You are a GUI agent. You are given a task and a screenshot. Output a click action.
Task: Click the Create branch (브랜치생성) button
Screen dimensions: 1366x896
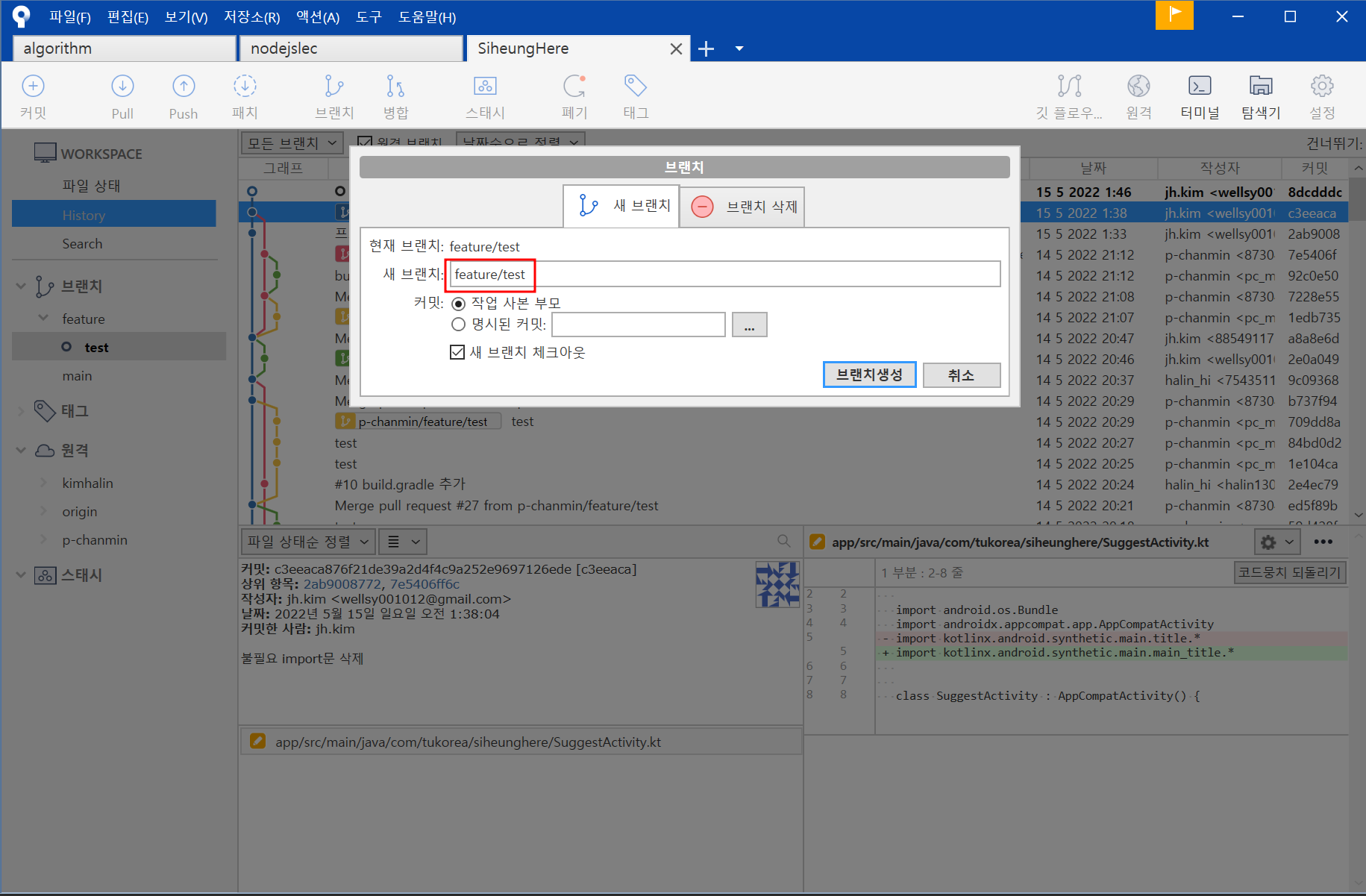(x=869, y=375)
